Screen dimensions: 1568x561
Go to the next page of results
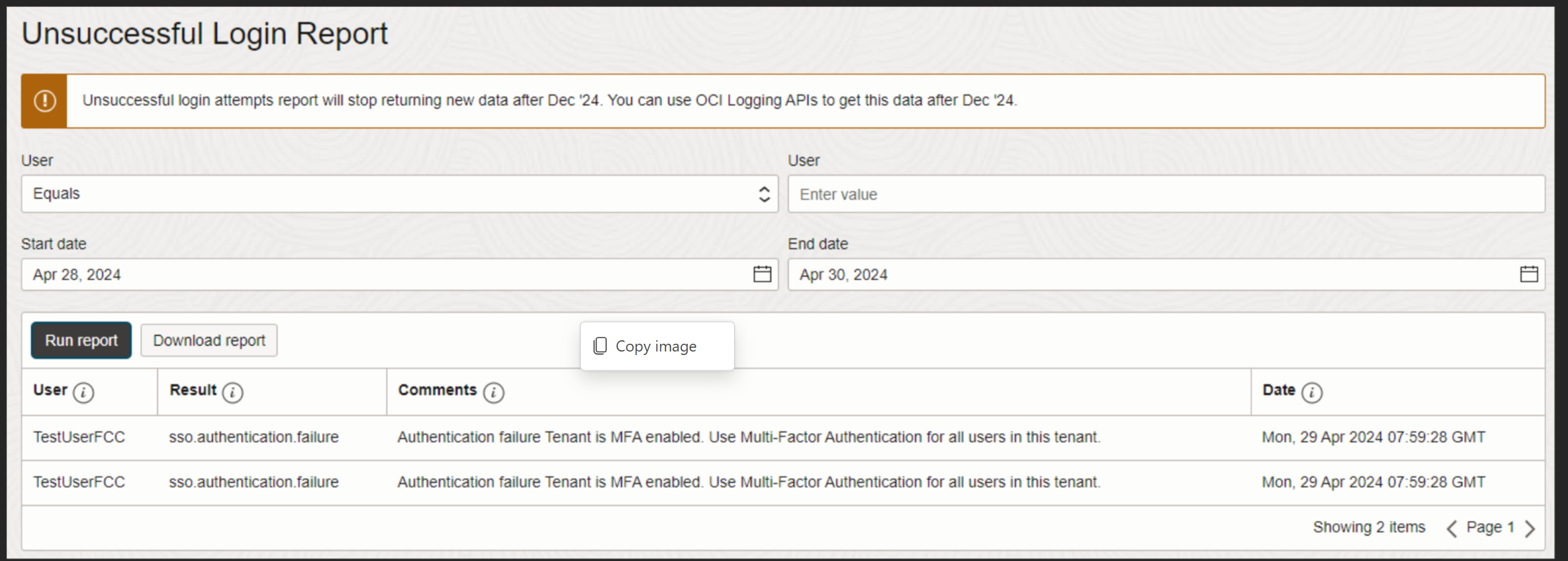[x=1530, y=529]
